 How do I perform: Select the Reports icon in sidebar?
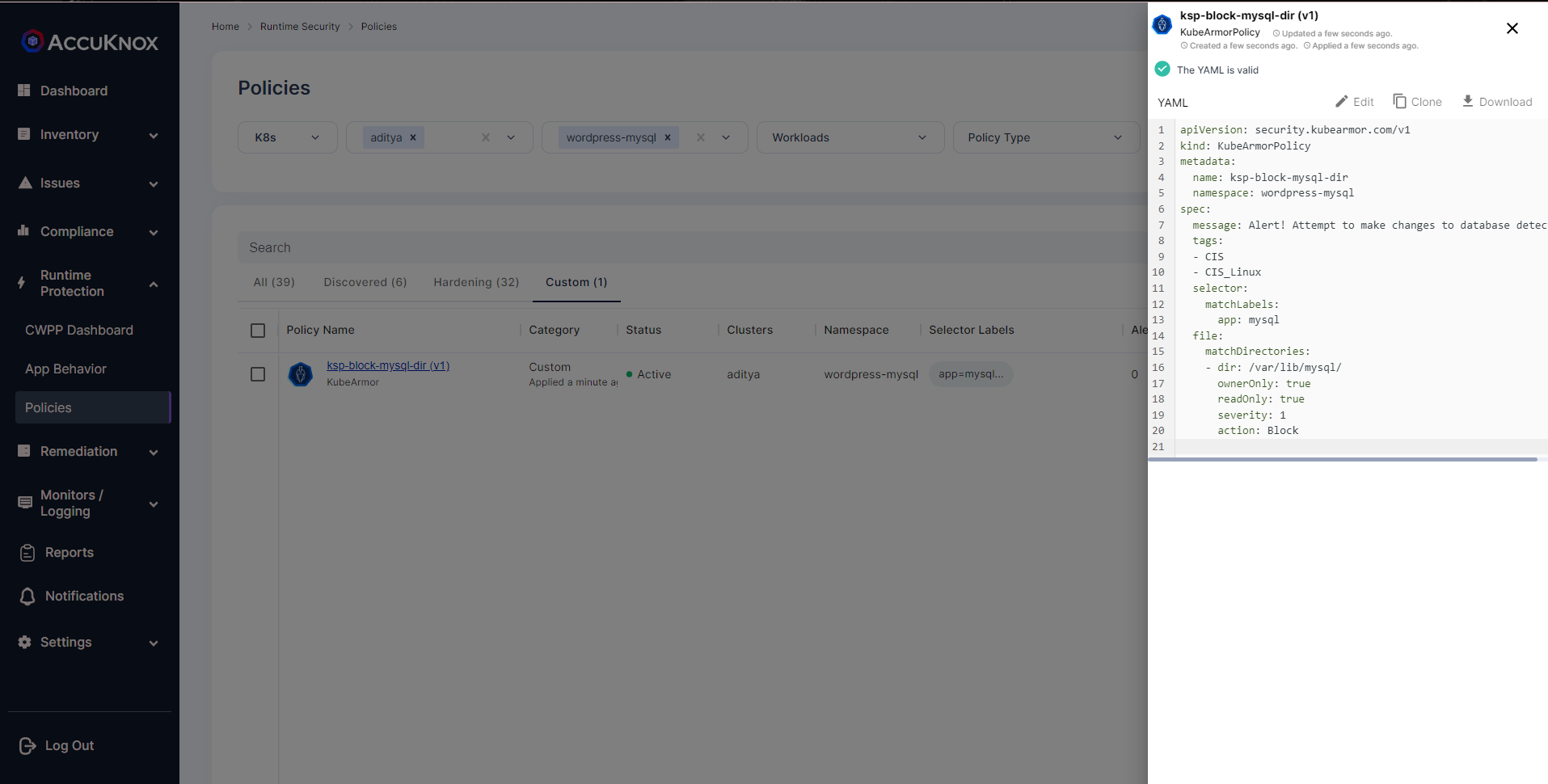click(27, 552)
